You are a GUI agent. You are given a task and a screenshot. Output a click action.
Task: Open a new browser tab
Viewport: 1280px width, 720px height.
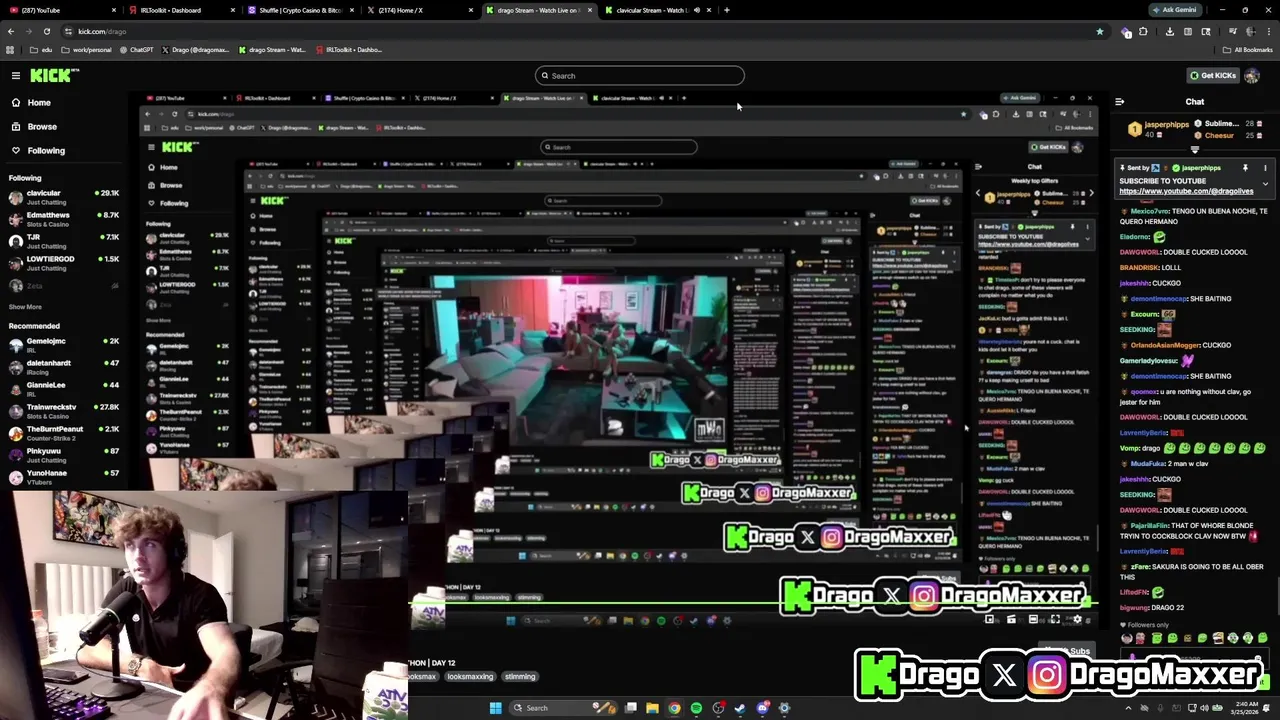tap(727, 10)
